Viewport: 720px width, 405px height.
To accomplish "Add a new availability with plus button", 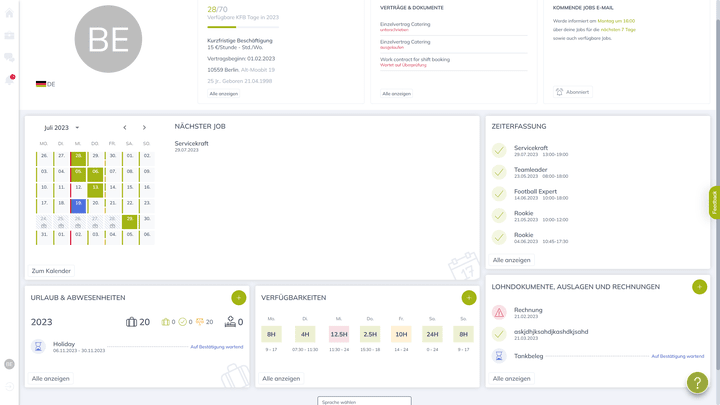I will pos(468,298).
